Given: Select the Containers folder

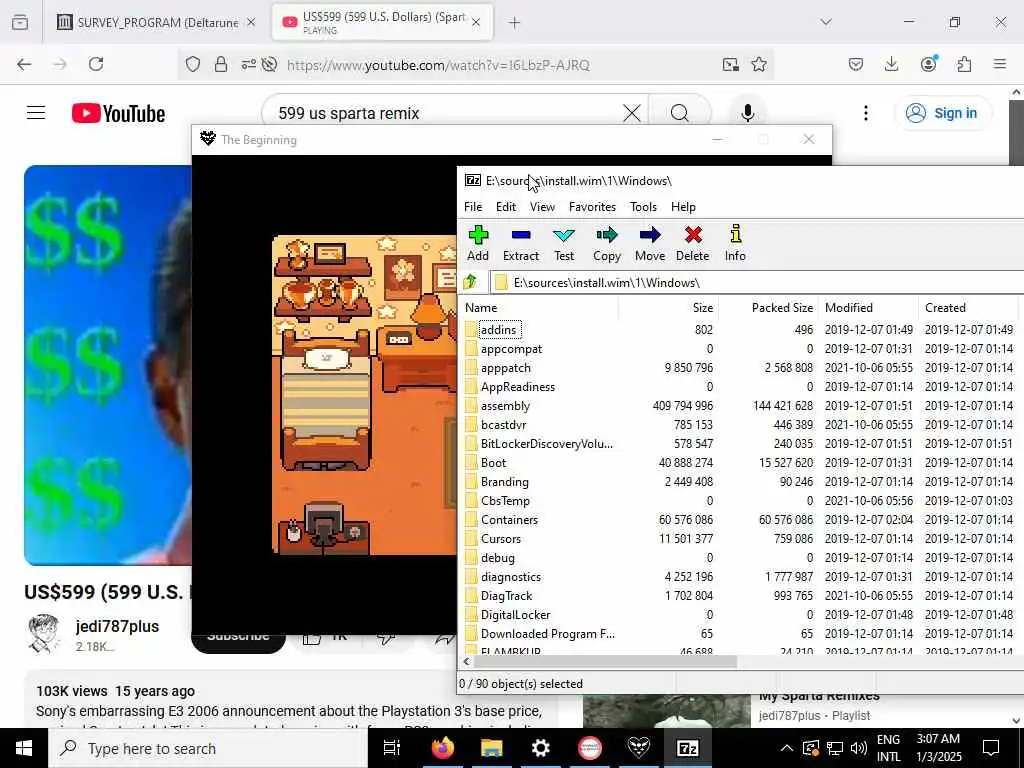Looking at the screenshot, I should click(x=509, y=519).
